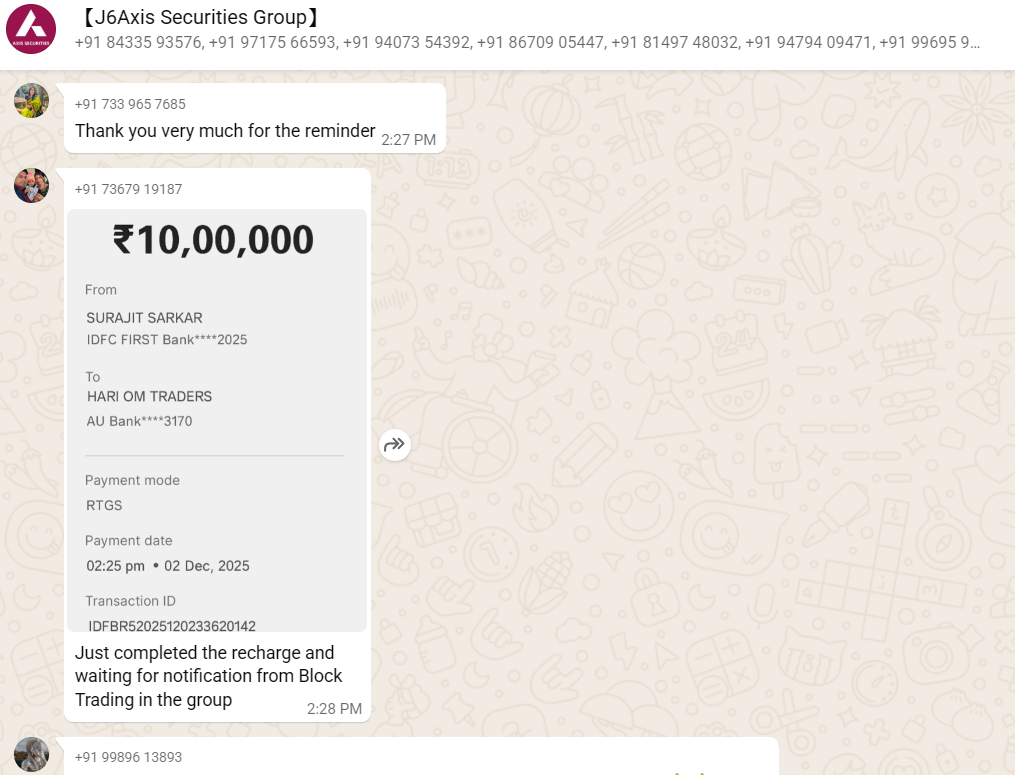1015x775 pixels.
Task: Click the payment date in receipt
Action: pyautogui.click(x=168, y=566)
